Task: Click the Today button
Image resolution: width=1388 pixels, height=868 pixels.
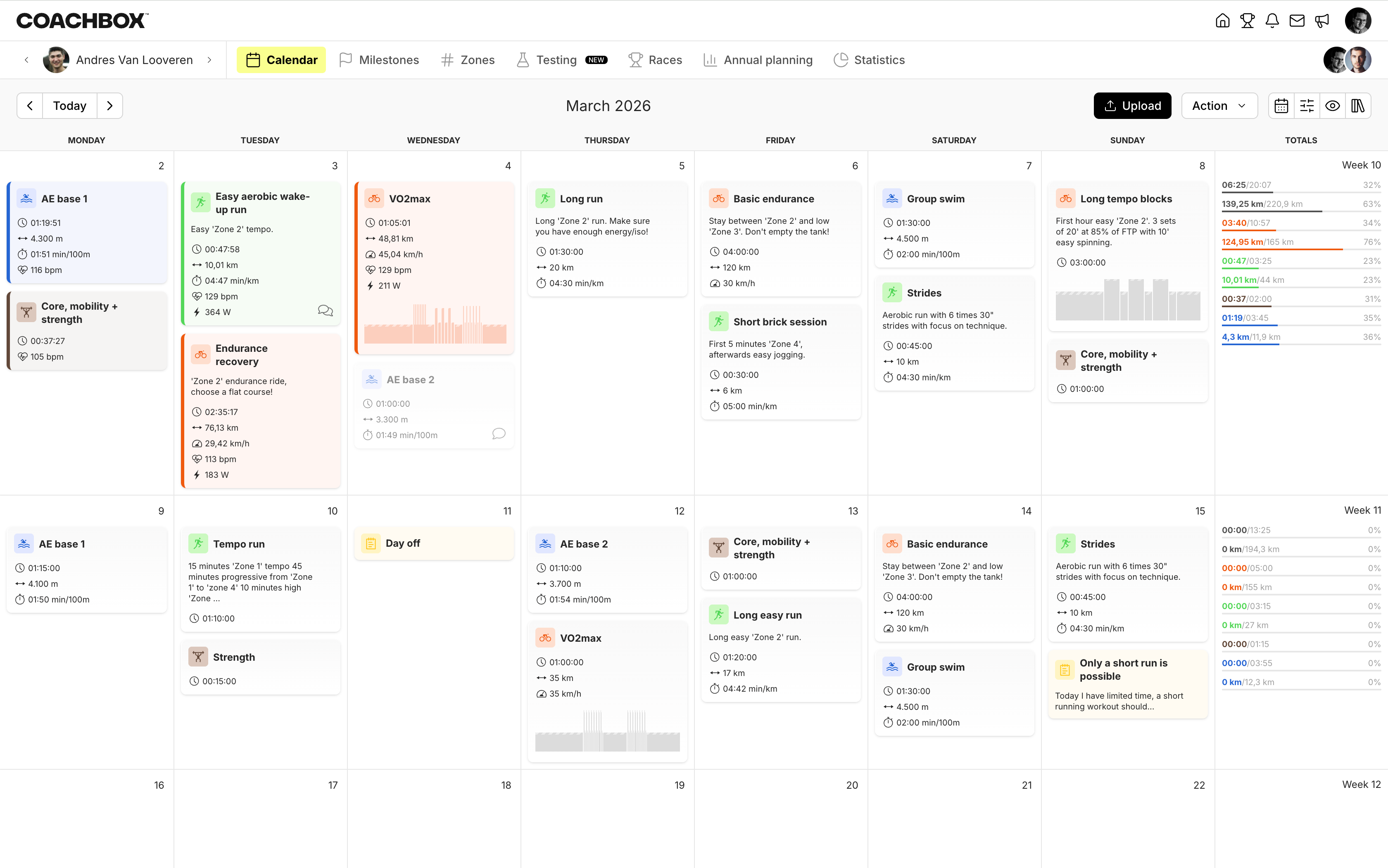Action: pyautogui.click(x=69, y=106)
